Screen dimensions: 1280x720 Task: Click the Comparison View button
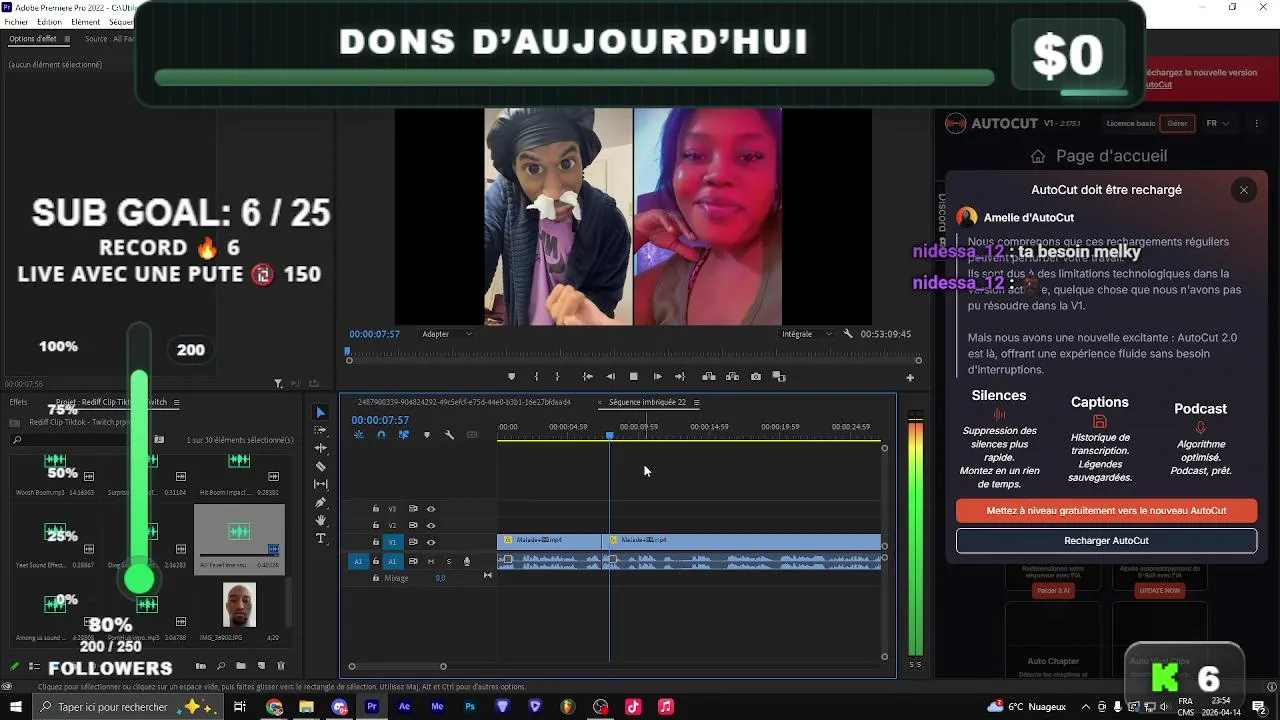779,377
